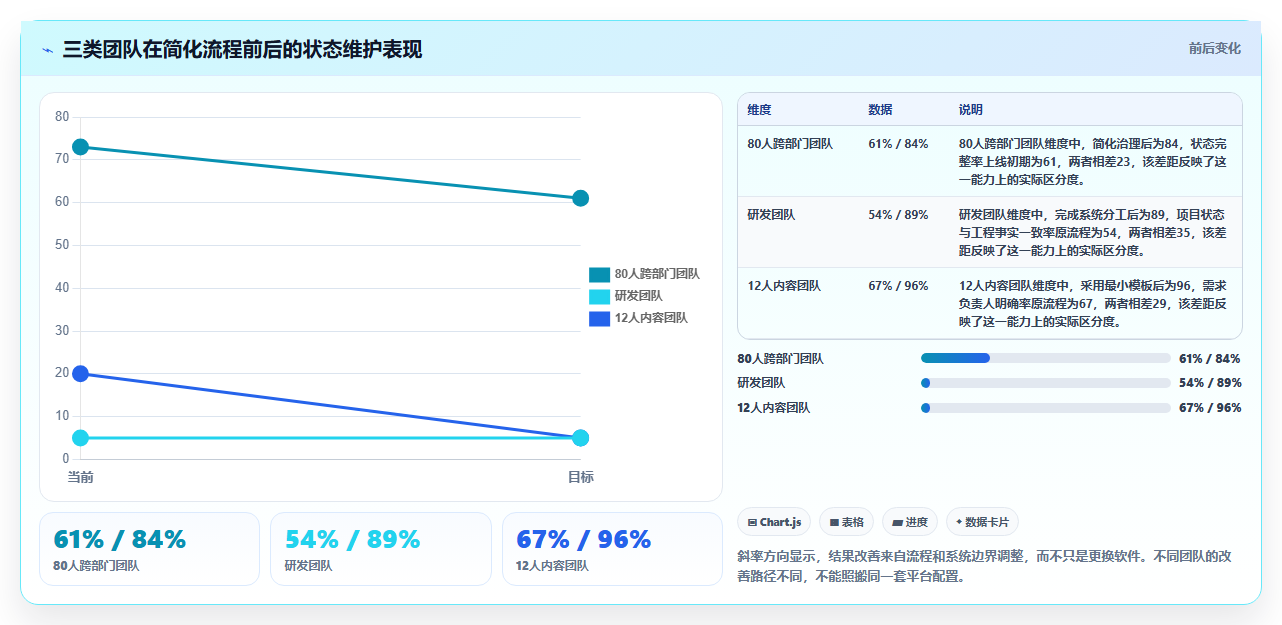Open the 61% / 84% data card
This screenshot has width=1282, height=625.
tap(149, 549)
